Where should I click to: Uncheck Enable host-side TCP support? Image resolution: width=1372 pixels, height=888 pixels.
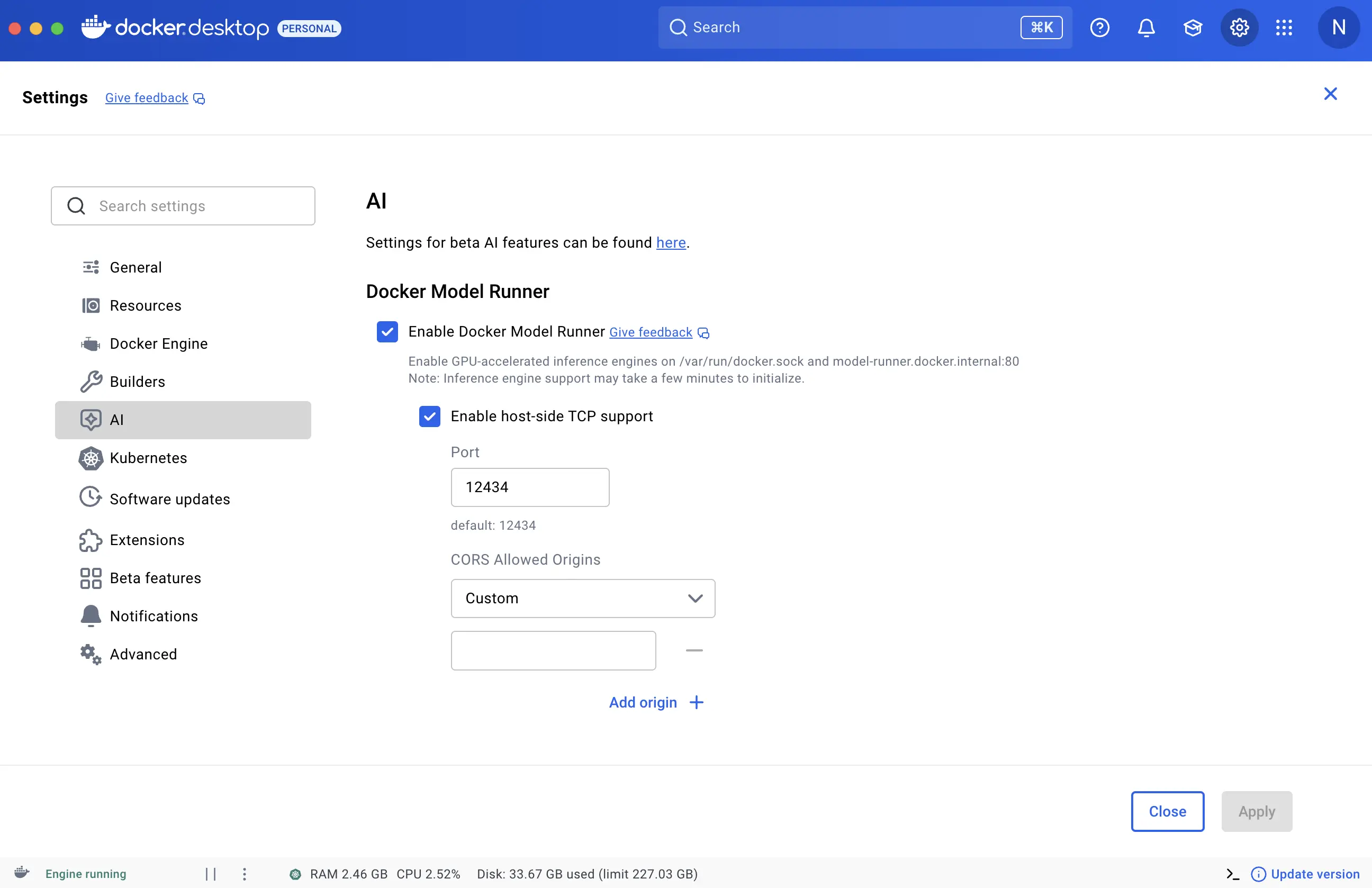pos(429,416)
